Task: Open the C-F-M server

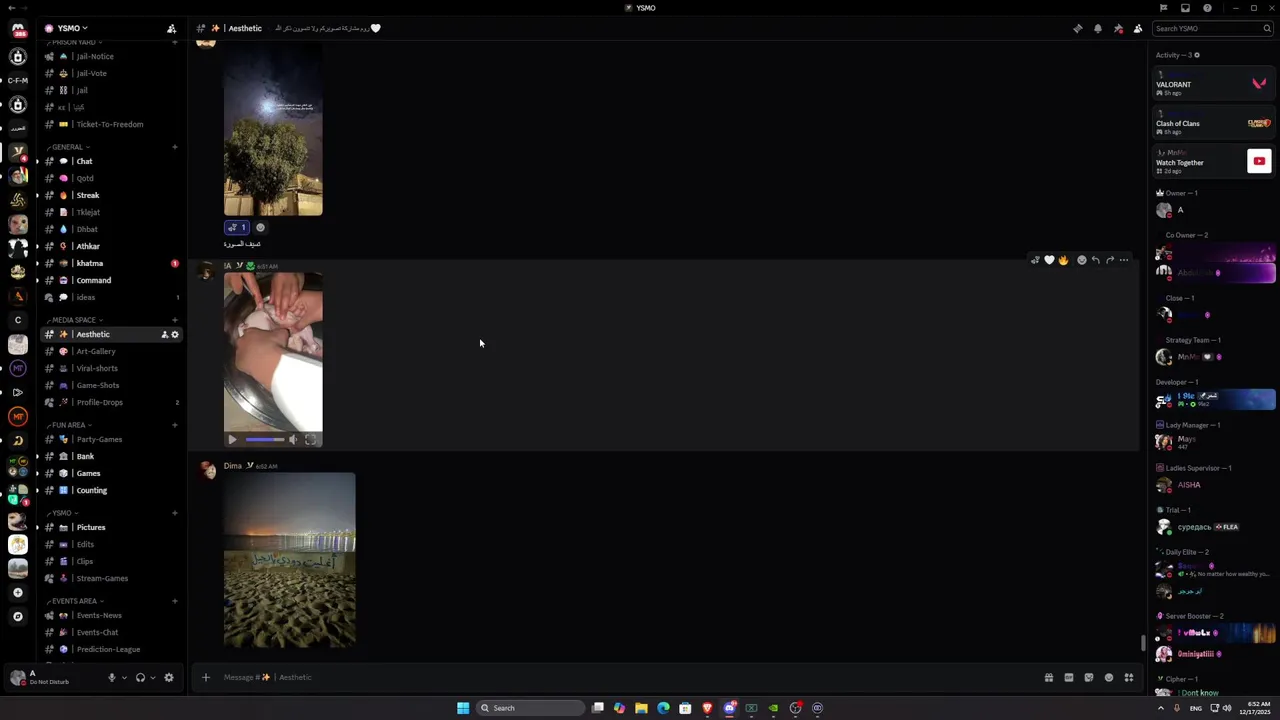Action: (18, 80)
